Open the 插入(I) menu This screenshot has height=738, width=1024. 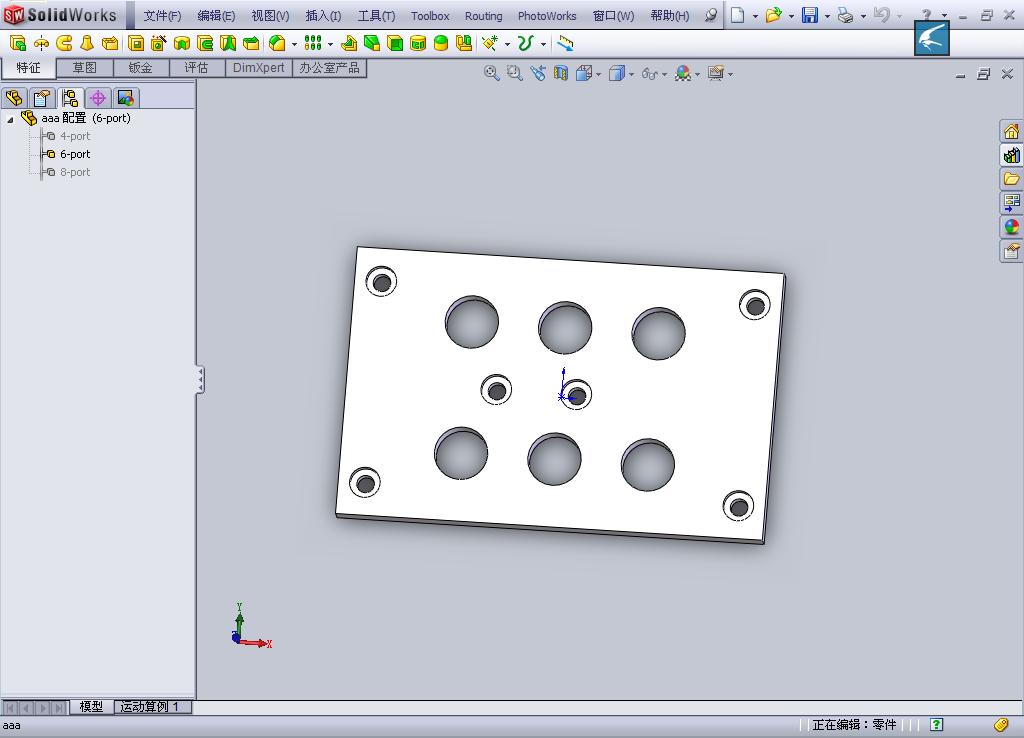[x=323, y=16]
